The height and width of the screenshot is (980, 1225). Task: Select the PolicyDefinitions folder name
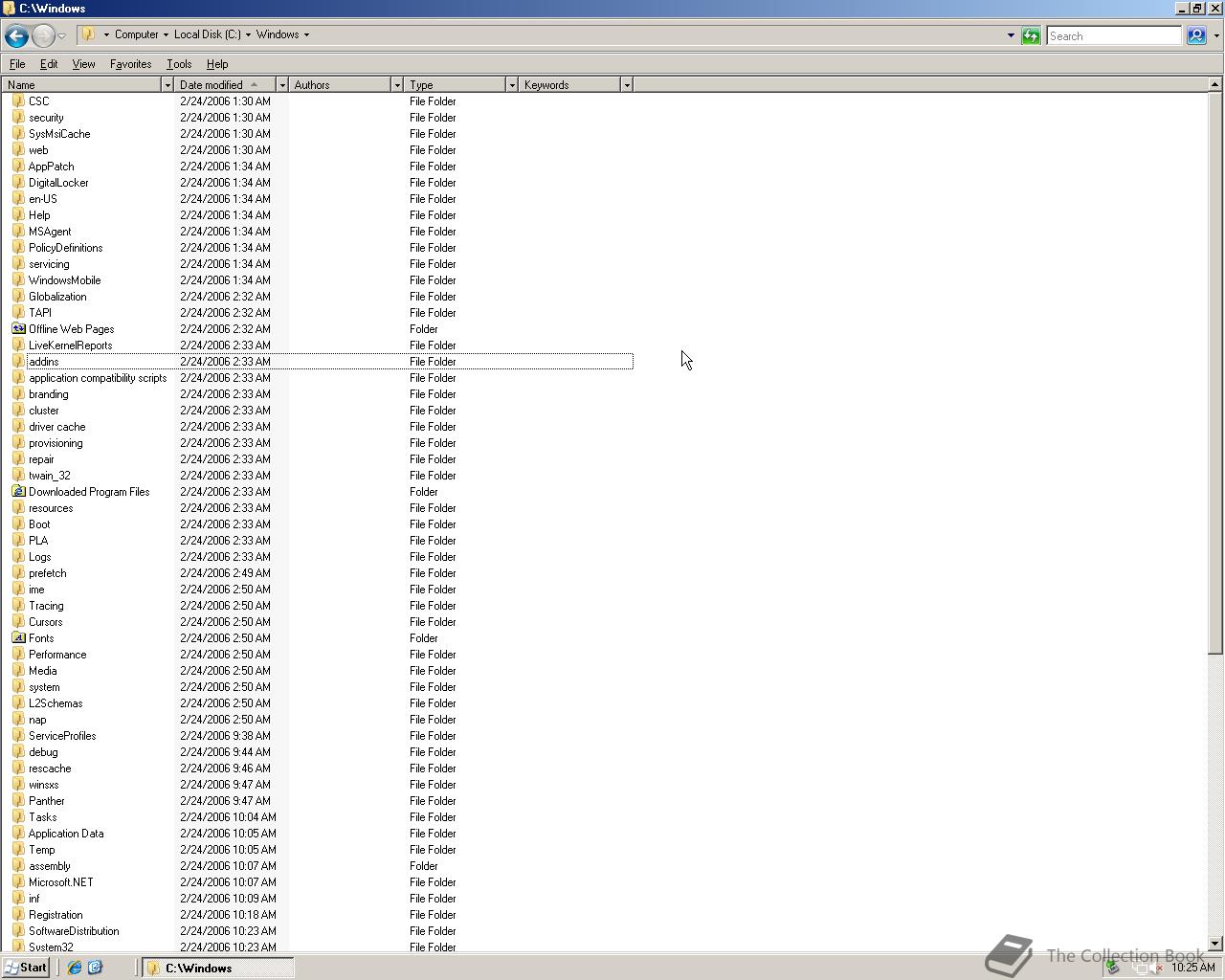point(65,248)
